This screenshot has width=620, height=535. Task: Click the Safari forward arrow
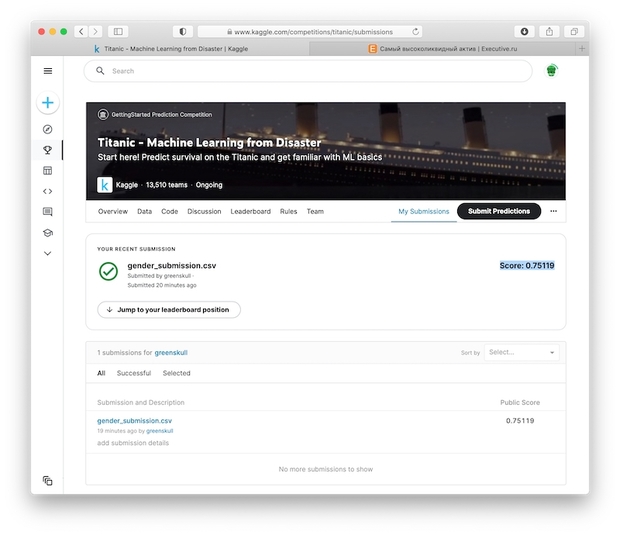click(95, 32)
